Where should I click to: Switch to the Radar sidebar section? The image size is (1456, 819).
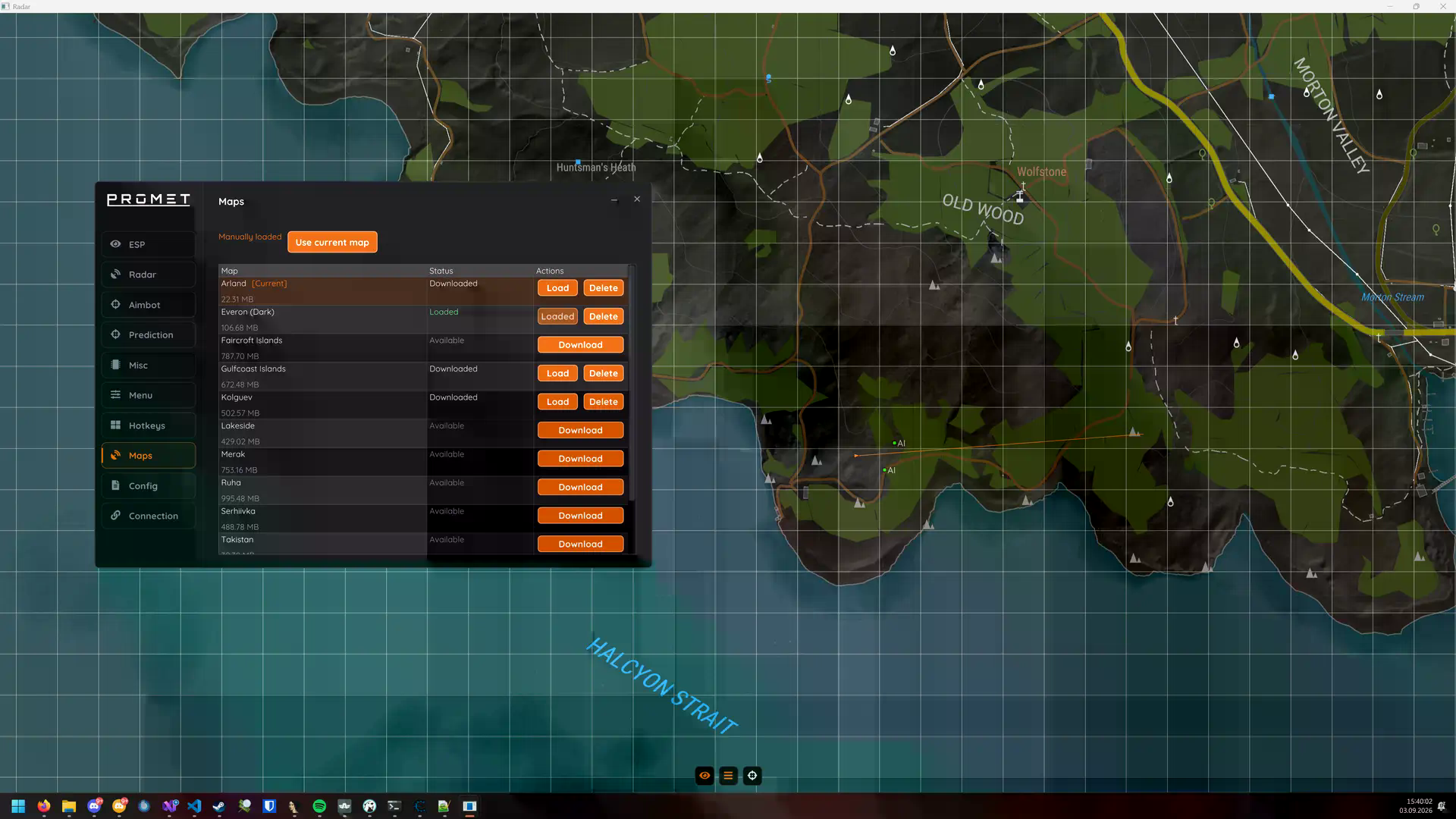tap(149, 275)
